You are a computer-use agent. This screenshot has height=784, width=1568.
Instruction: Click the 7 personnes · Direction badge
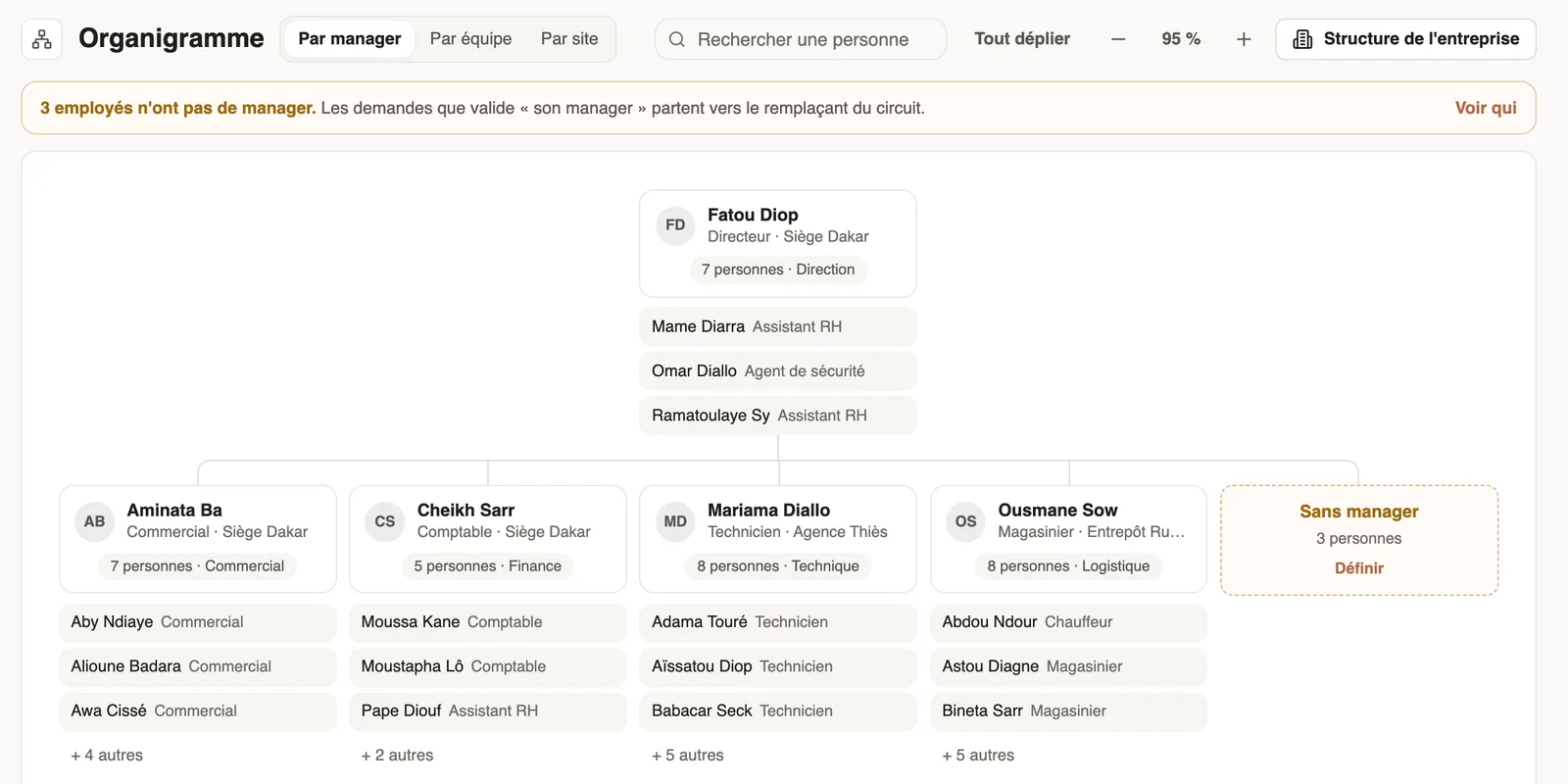(x=778, y=269)
